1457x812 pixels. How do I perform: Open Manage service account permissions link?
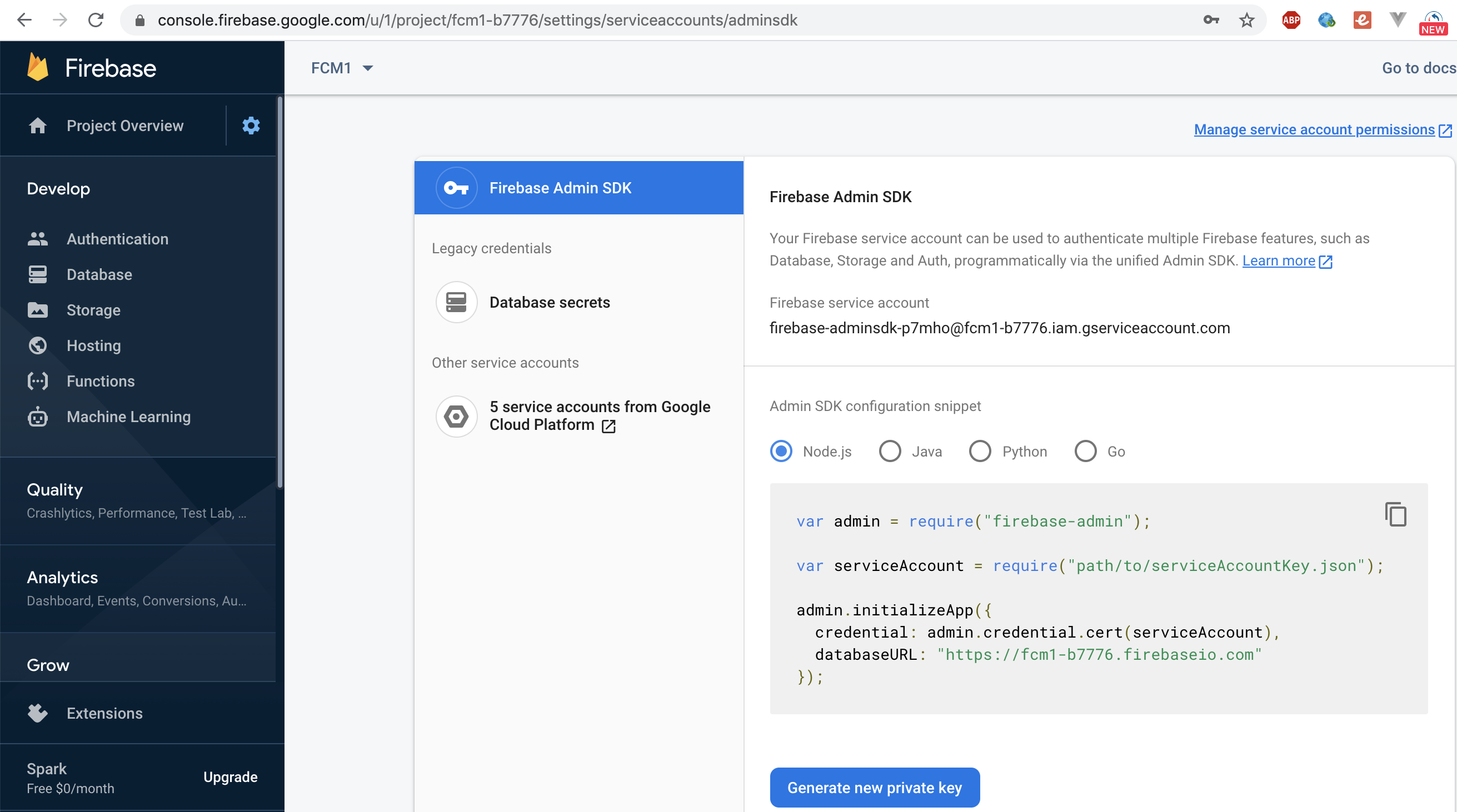(x=1314, y=130)
